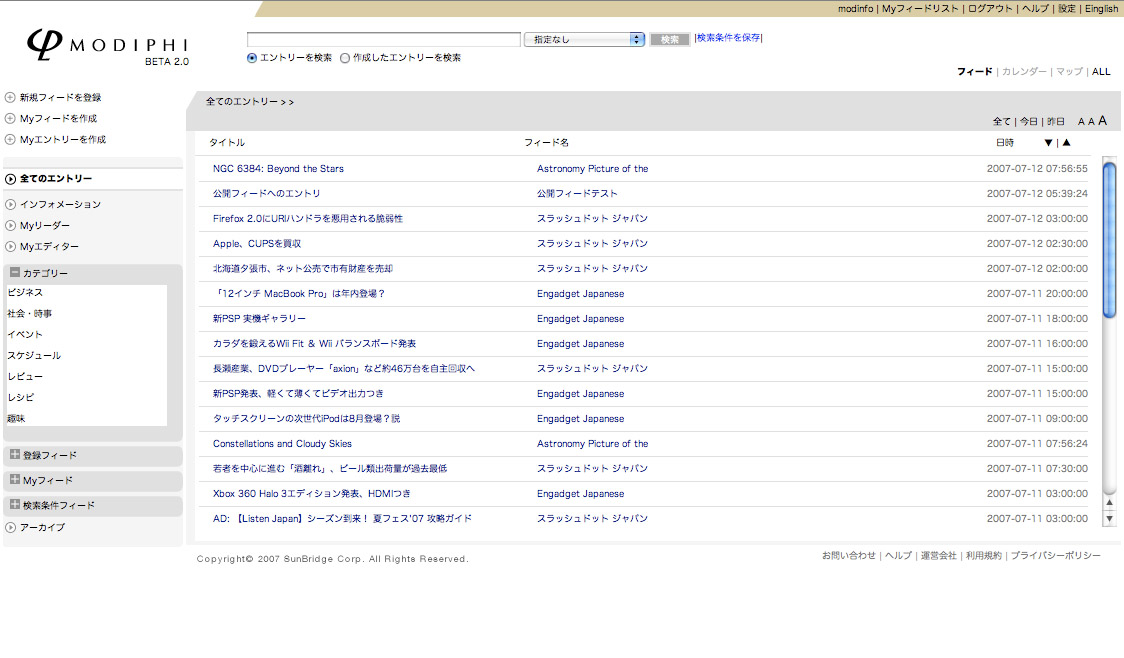Switch to the カレンダー view tab
The height and width of the screenshot is (658, 1124).
[x=1024, y=72]
